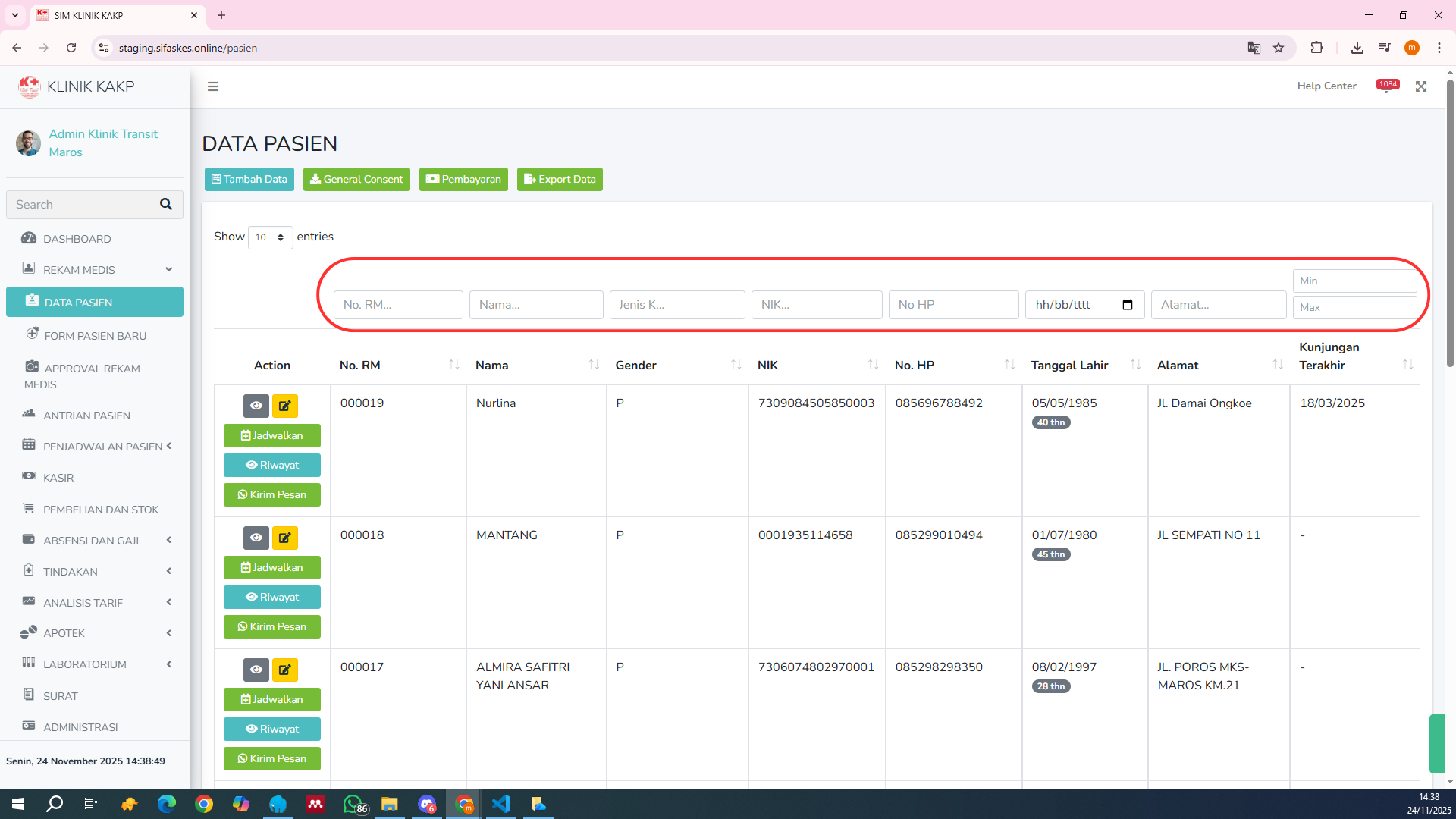Click the Export Data button
Viewport: 1456px width, 819px height.
tap(560, 180)
